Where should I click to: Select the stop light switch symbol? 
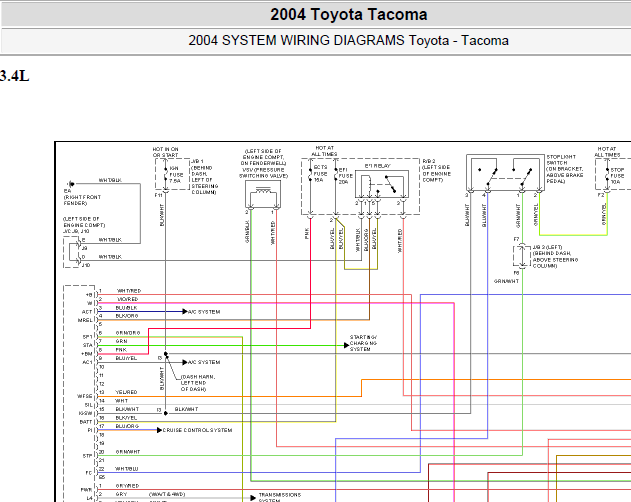505,172
